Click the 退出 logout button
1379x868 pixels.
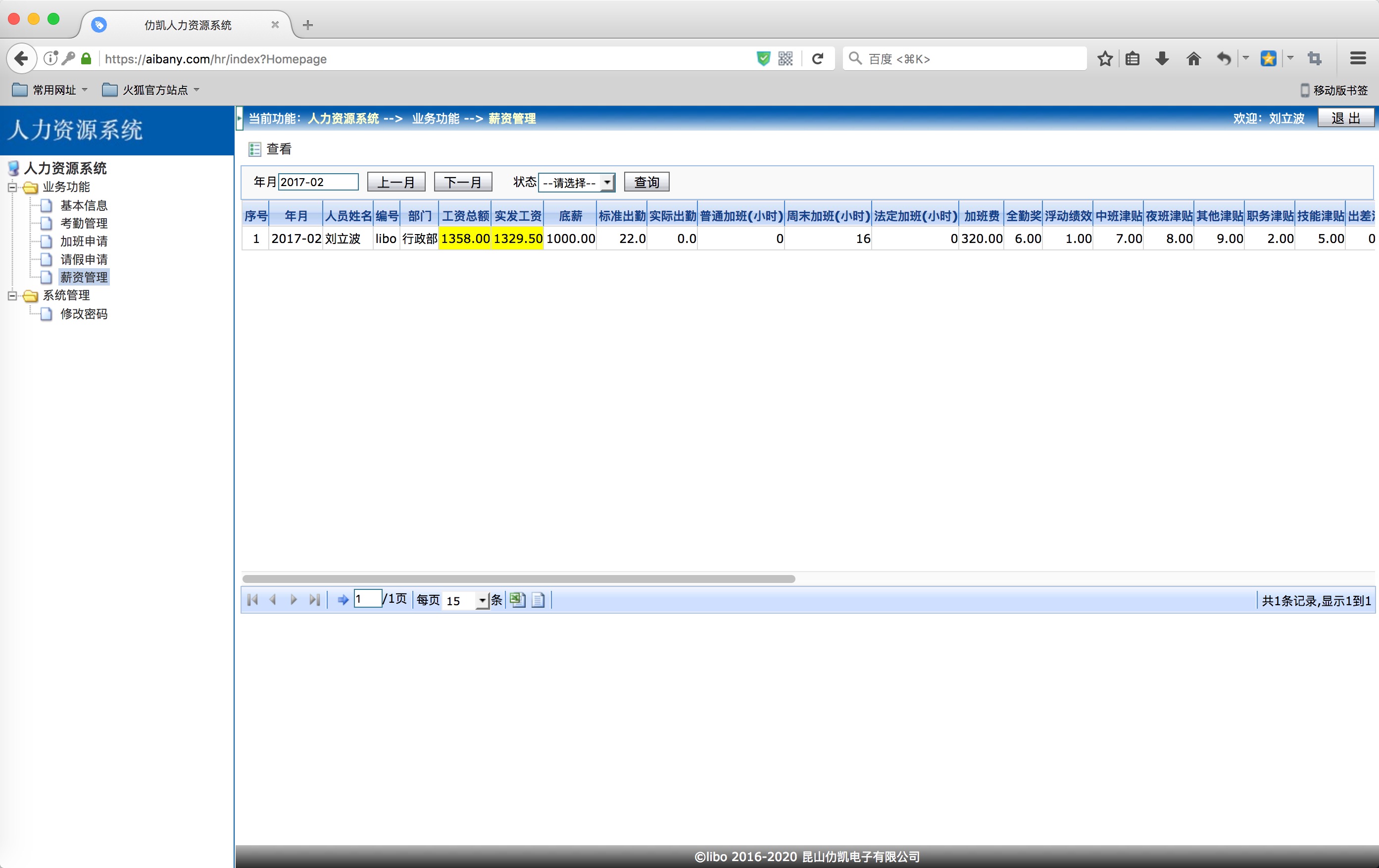1345,118
